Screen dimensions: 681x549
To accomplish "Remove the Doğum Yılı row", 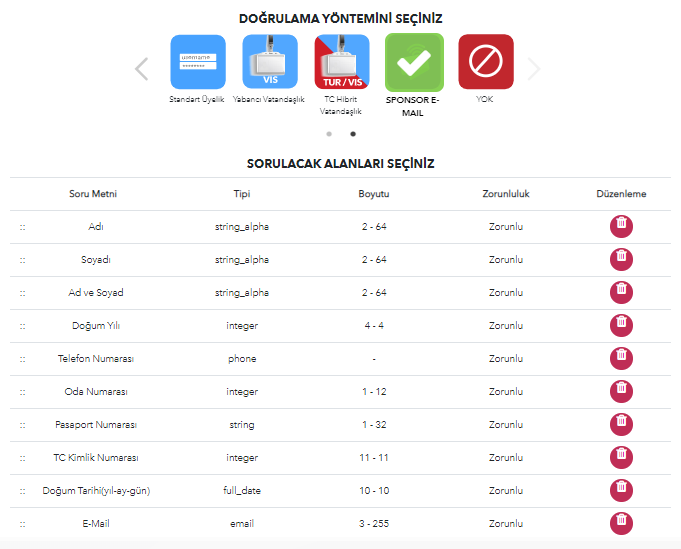I will click(x=621, y=325).
